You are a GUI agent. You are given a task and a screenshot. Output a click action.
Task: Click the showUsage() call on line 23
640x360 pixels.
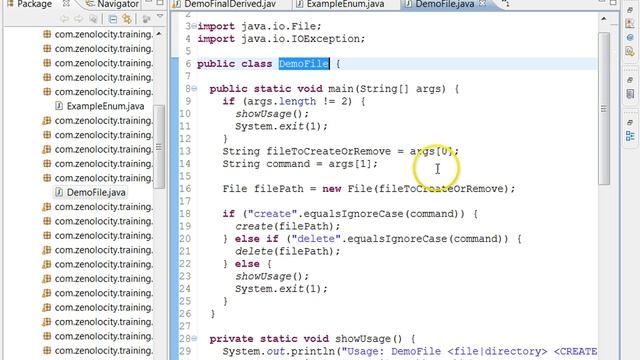272,276
